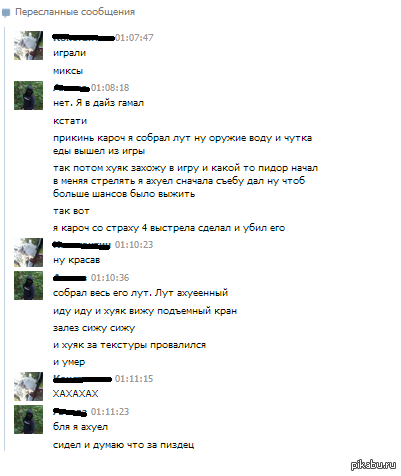Viewport: 401px width, 476px height.
Task: Click the 01:07:47 message timestamp
Action: [134, 38]
